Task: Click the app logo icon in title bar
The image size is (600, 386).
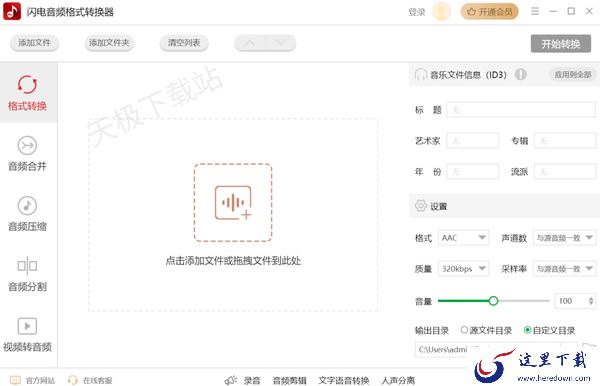Action: tap(12, 11)
